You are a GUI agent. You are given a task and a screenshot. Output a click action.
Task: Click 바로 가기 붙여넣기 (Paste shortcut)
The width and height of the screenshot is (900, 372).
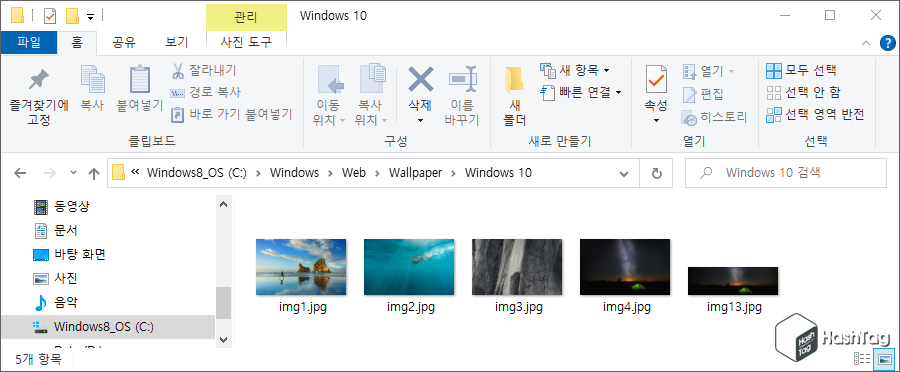[232, 114]
